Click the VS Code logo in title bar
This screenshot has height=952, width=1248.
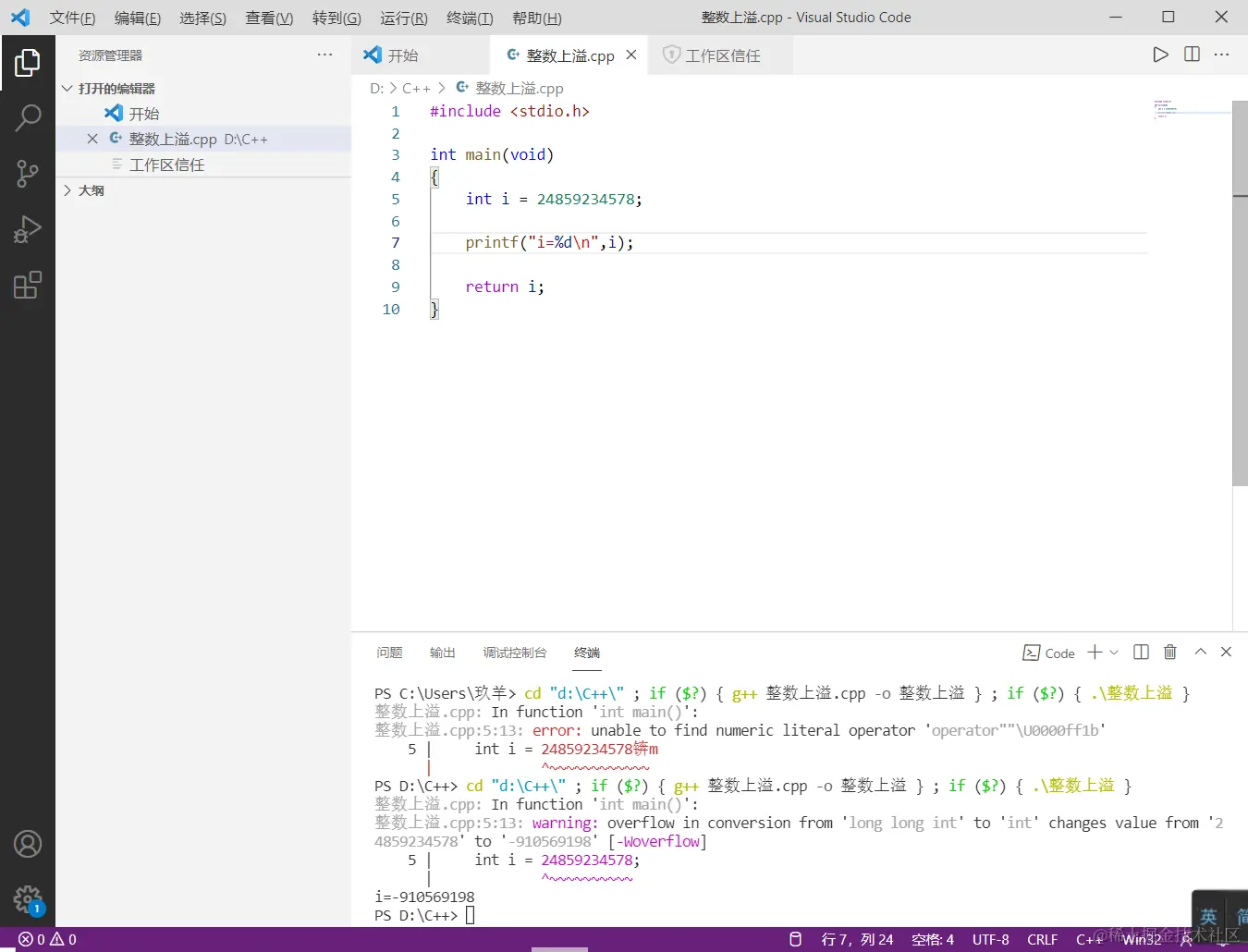coord(20,18)
